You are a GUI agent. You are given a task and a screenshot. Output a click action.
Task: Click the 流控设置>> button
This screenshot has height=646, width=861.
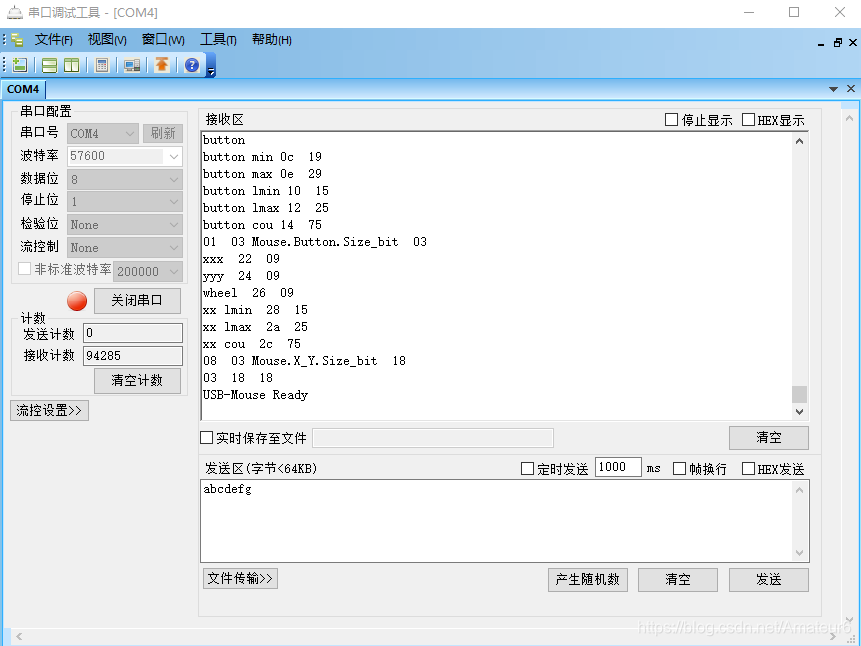coord(49,410)
